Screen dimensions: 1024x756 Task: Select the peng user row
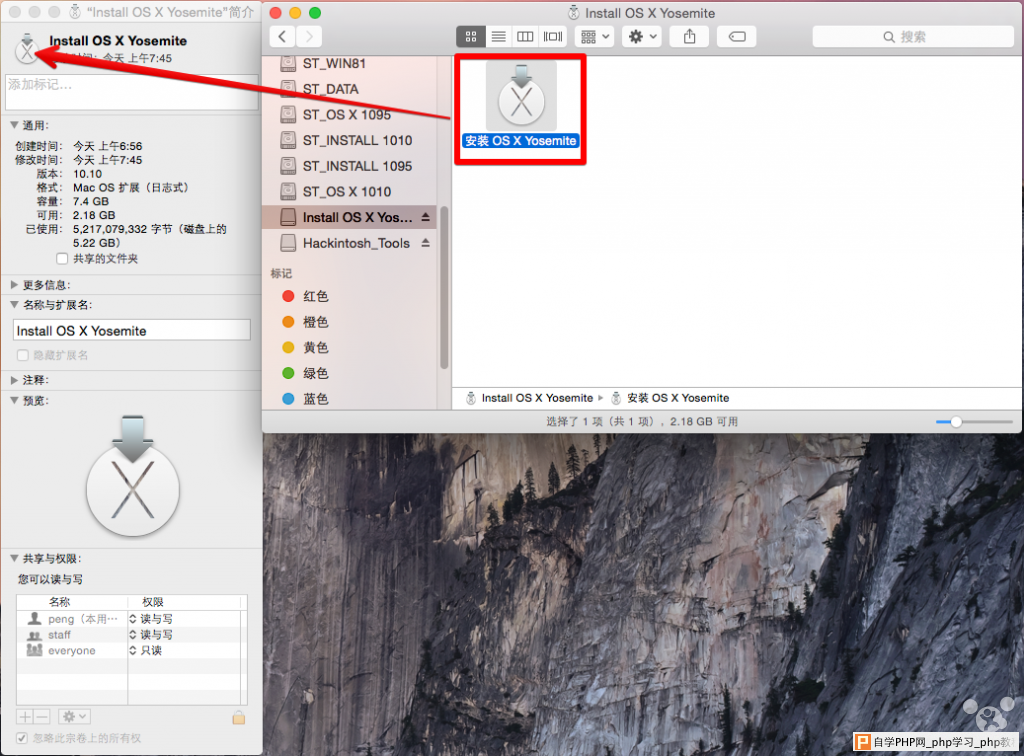(x=133, y=619)
